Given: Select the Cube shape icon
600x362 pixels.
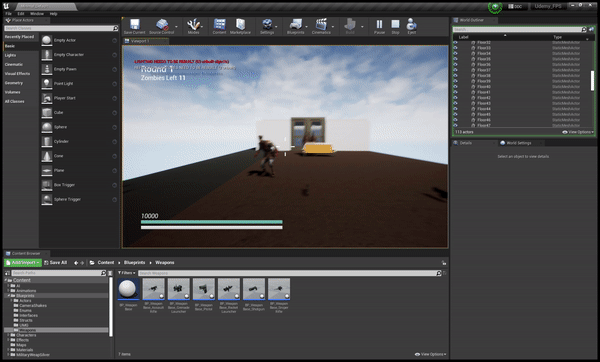Looking at the screenshot, I should click(47, 113).
